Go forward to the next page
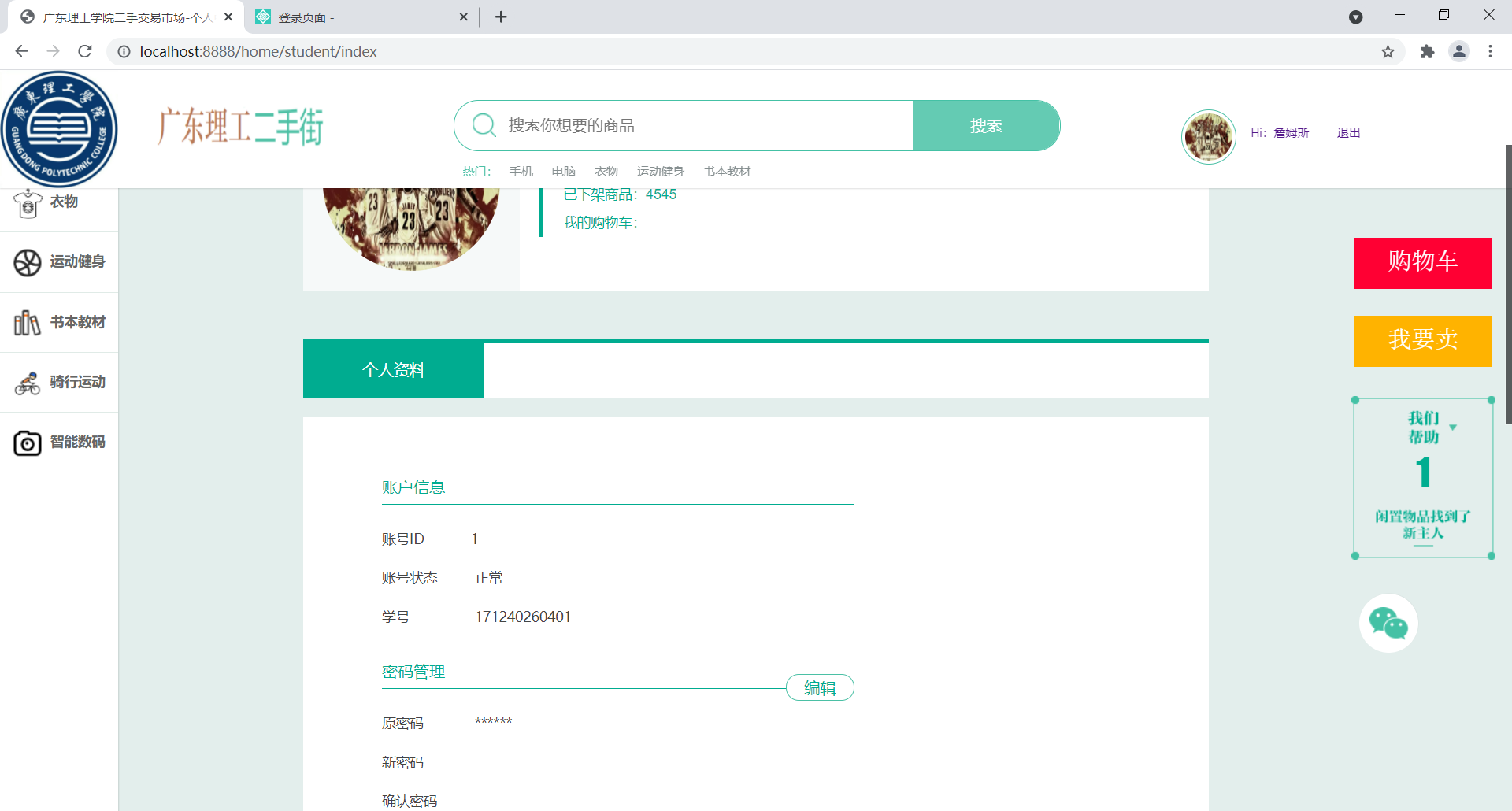Screen dimensions: 1512x811 [x=53, y=51]
